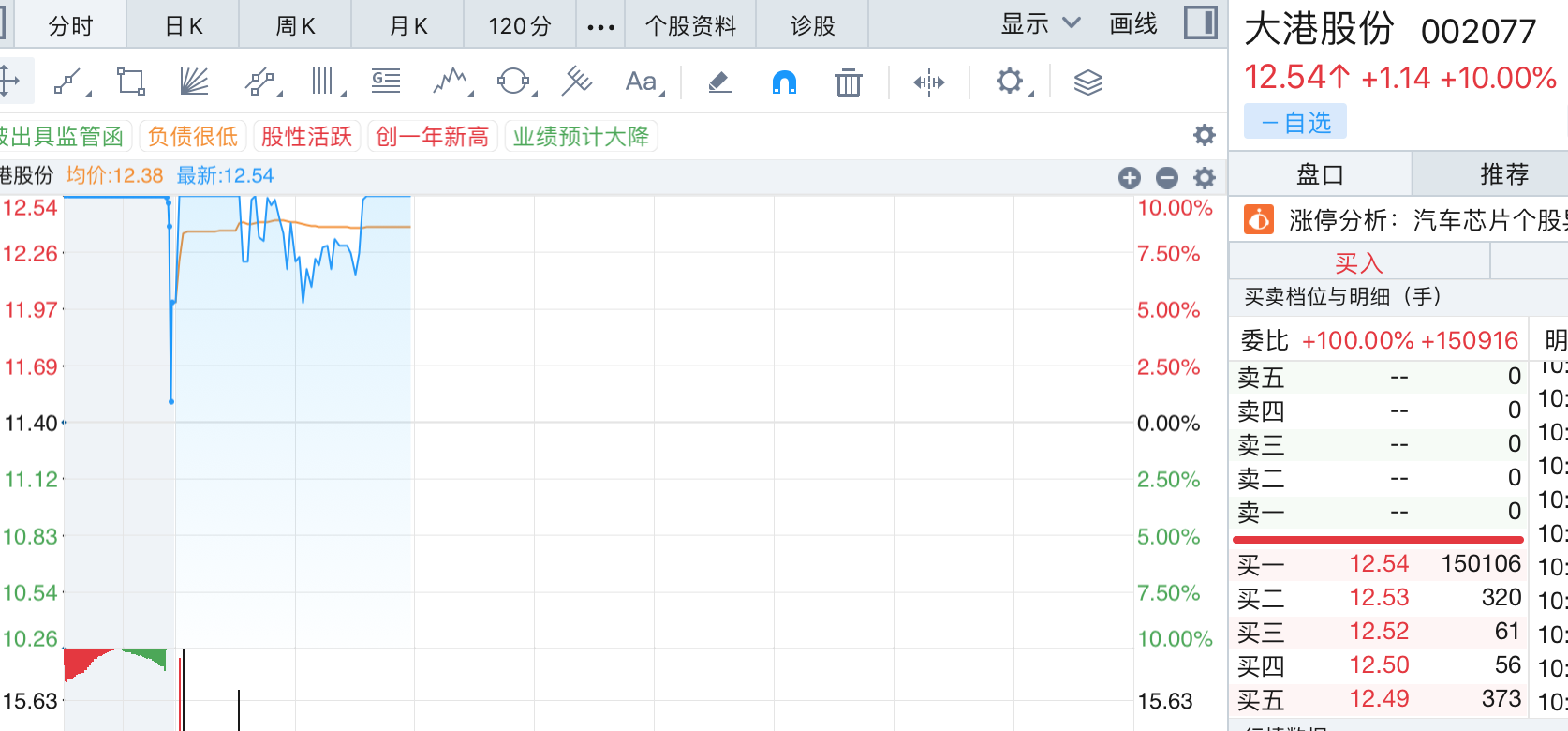This screenshot has width=1568, height=731.
Task: Click the 负债很低 tag
Action: tap(193, 137)
